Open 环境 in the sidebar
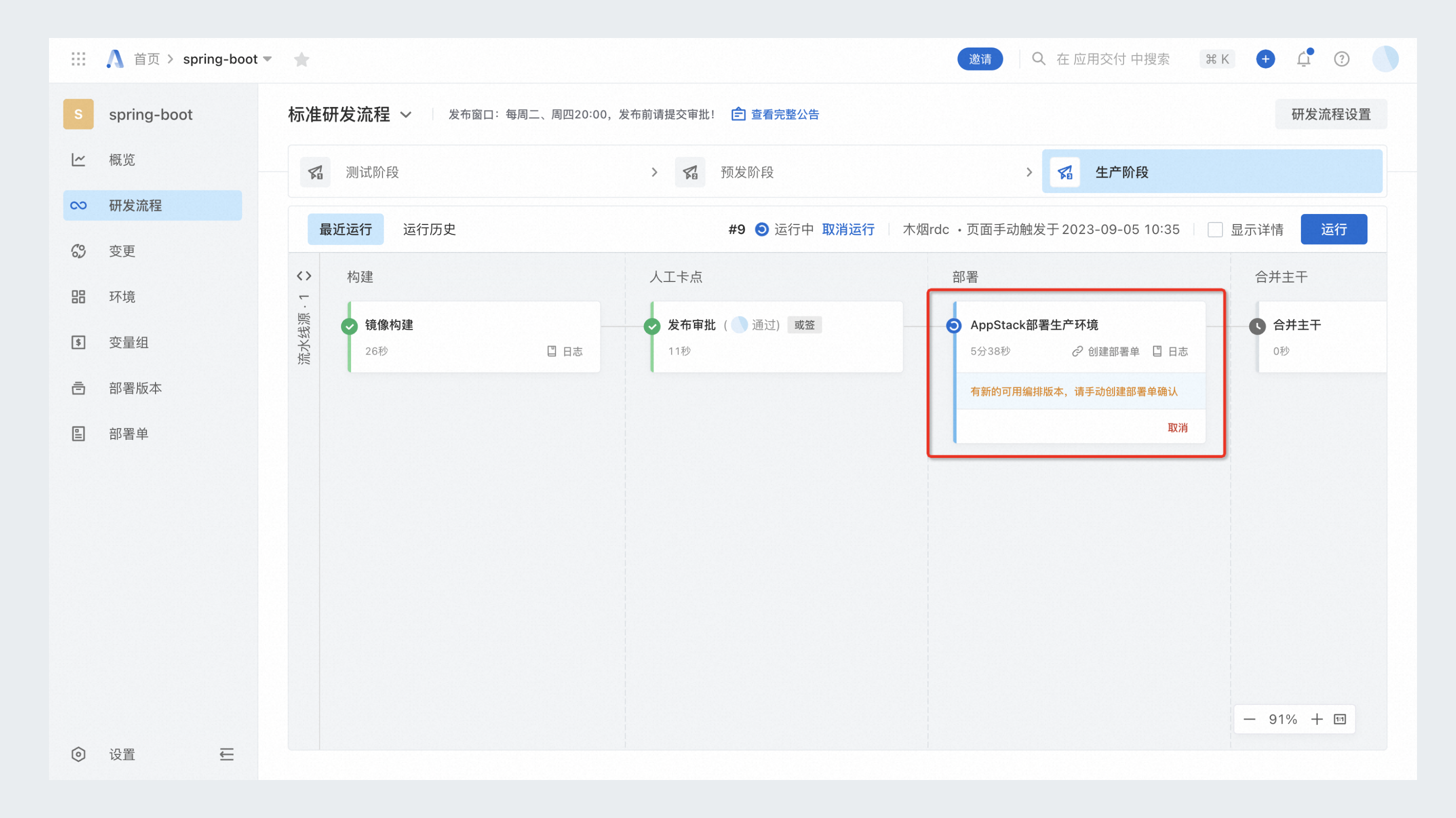This screenshot has height=818, width=1456. (x=152, y=297)
